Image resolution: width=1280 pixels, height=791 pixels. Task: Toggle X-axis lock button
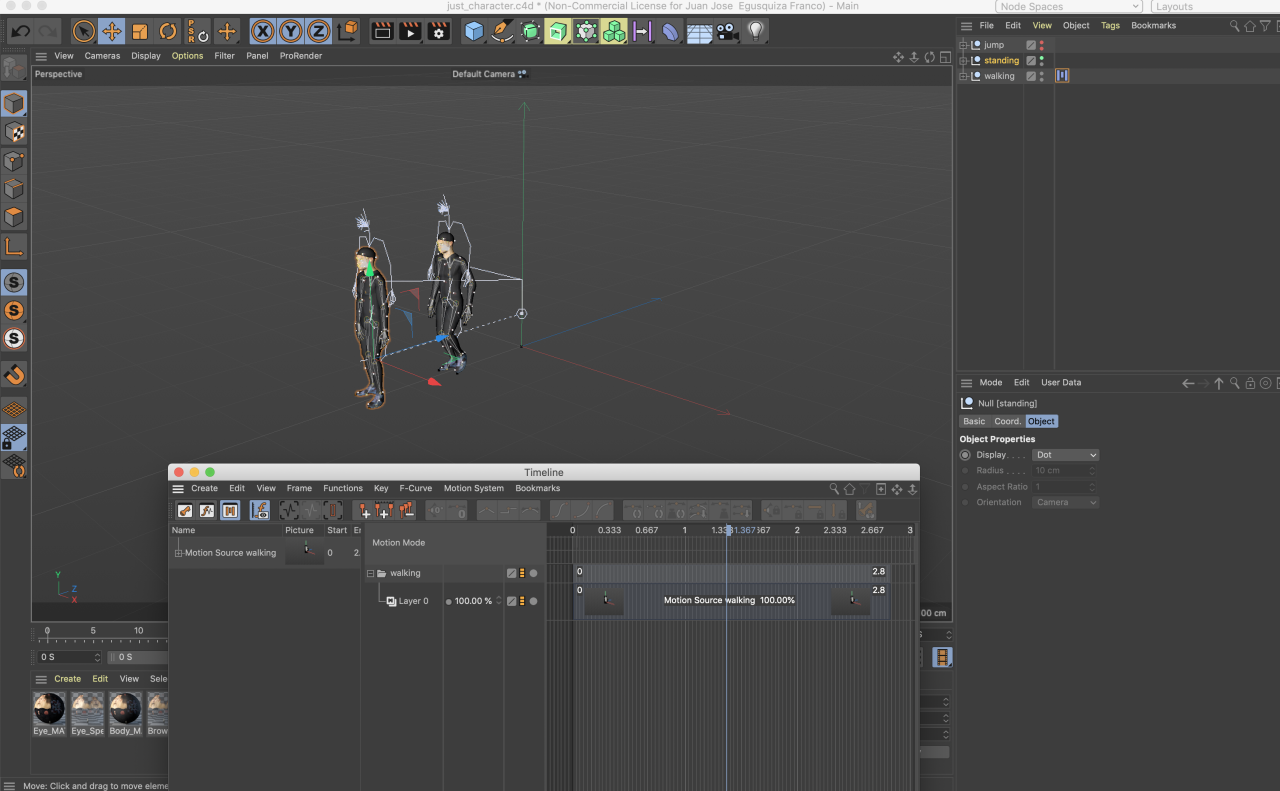[262, 31]
